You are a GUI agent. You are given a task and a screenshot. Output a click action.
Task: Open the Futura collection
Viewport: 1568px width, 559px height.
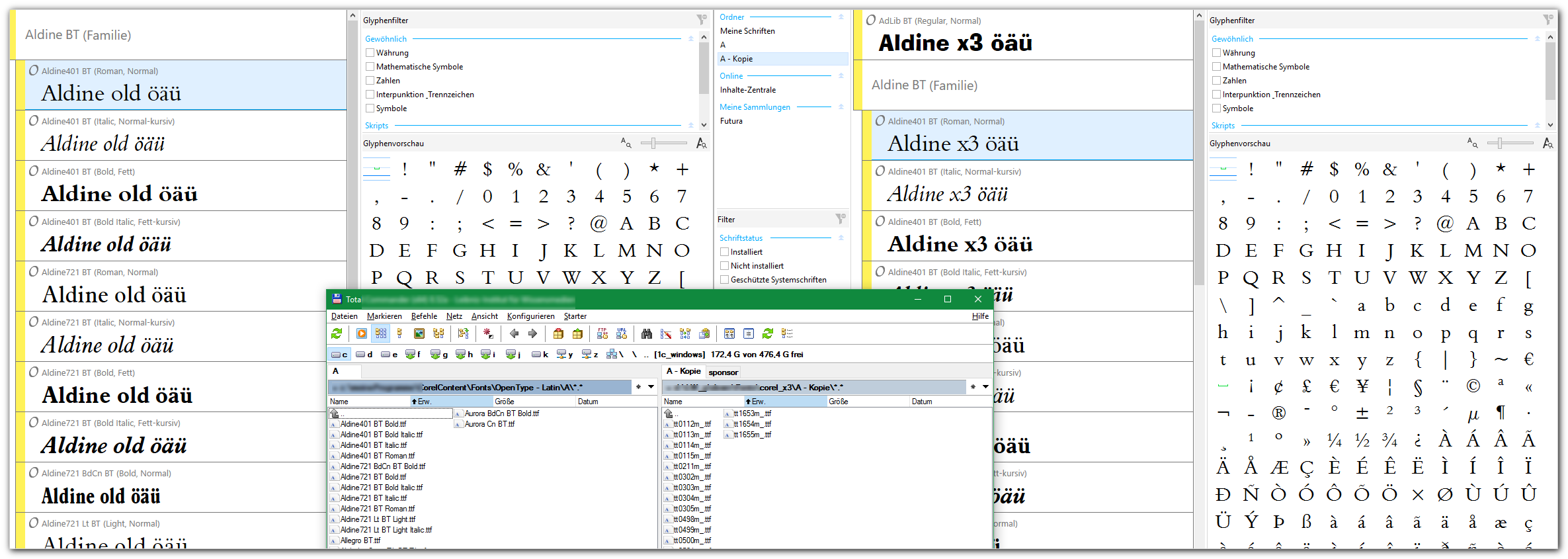point(731,121)
